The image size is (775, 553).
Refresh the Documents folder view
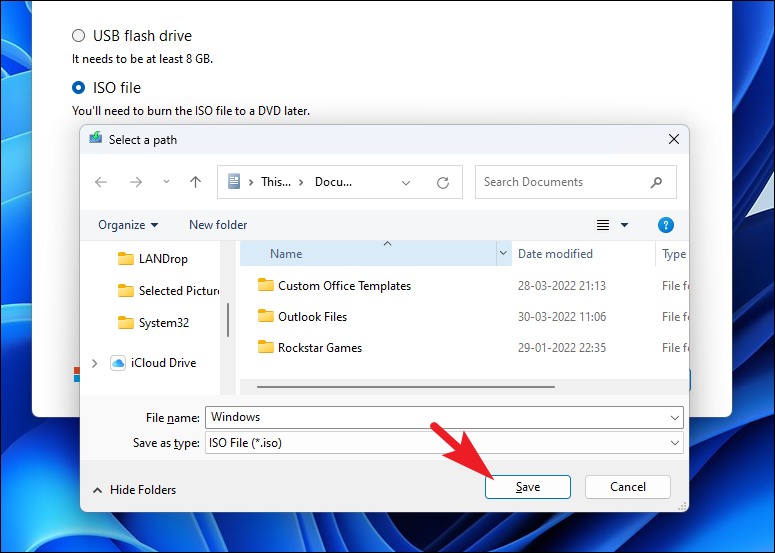coord(443,183)
